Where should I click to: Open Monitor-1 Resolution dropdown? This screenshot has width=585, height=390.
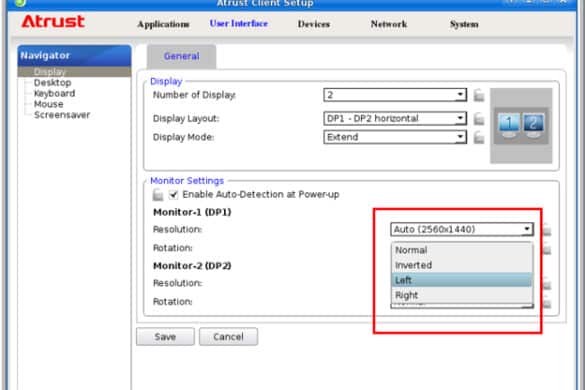[x=462, y=229]
